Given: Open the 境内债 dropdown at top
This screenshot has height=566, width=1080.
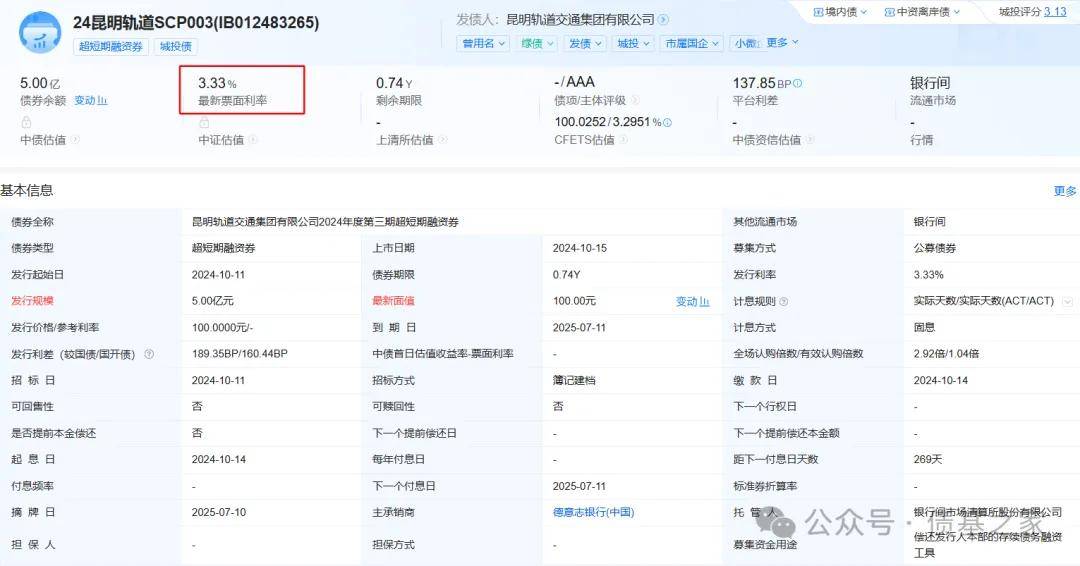Looking at the screenshot, I should (840, 12).
